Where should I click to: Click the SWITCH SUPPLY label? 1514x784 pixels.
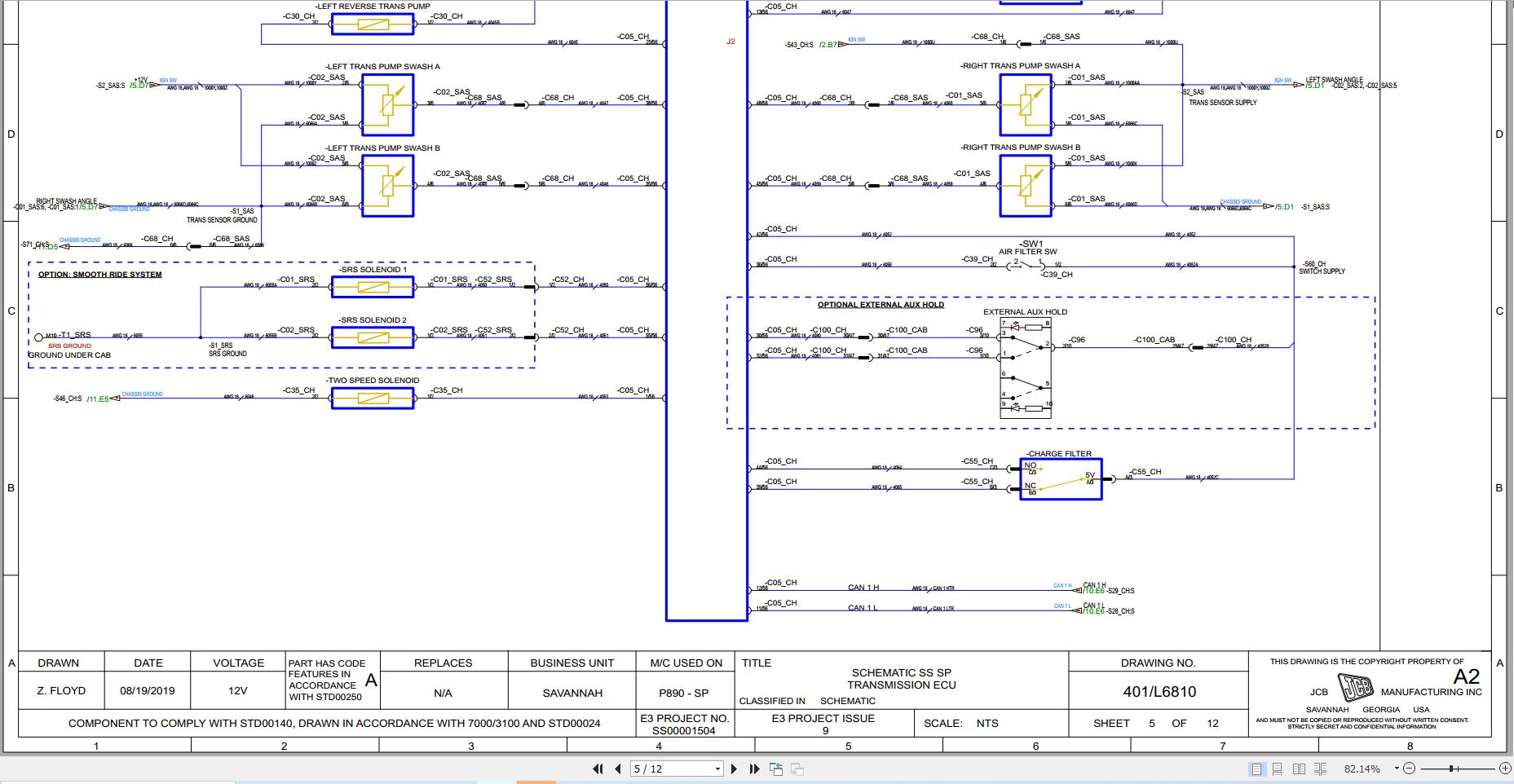[x=1322, y=271]
